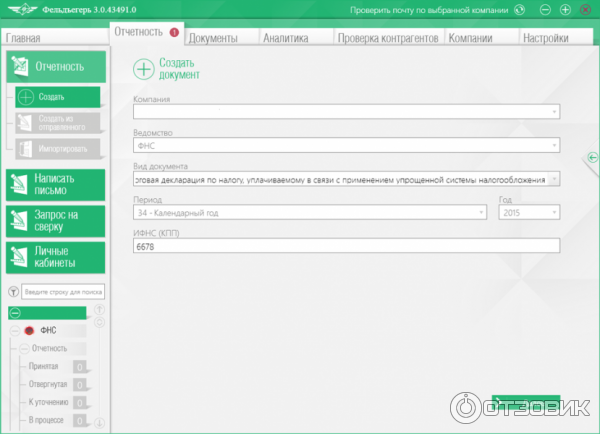Open Написать письмо in the sidebar
Image resolution: width=600 pixels, height=434 pixels.
click(x=54, y=183)
